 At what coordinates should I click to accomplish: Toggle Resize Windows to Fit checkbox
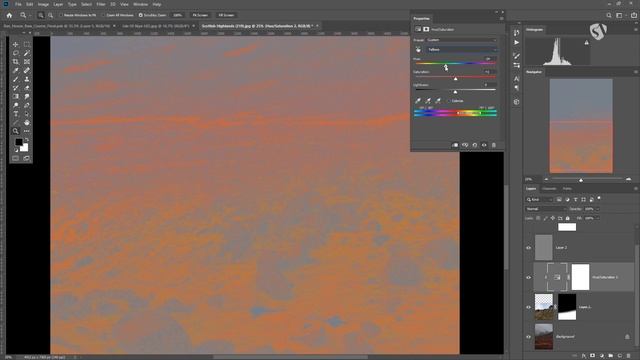(x=61, y=15)
